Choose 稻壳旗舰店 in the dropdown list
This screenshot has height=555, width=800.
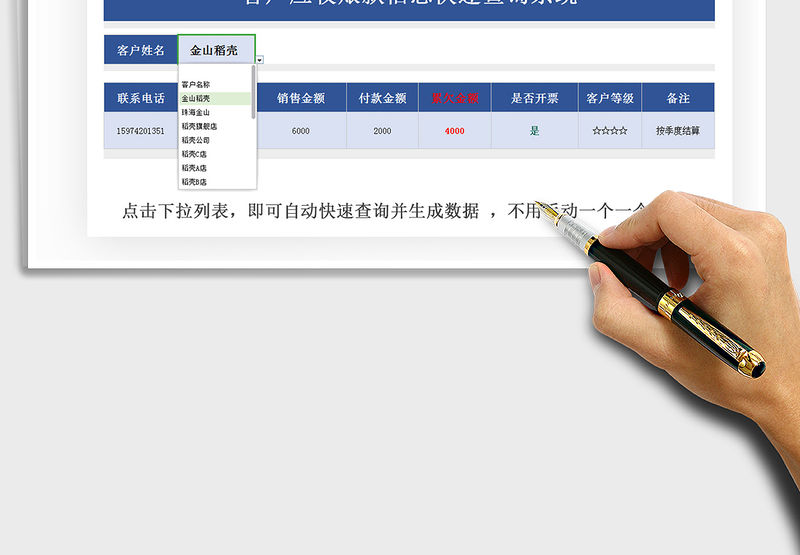point(199,127)
